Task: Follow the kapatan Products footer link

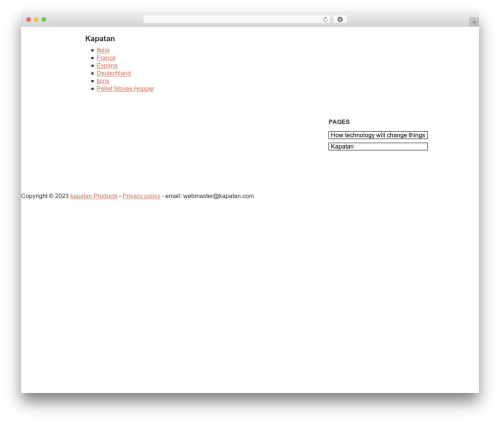Action: point(94,196)
